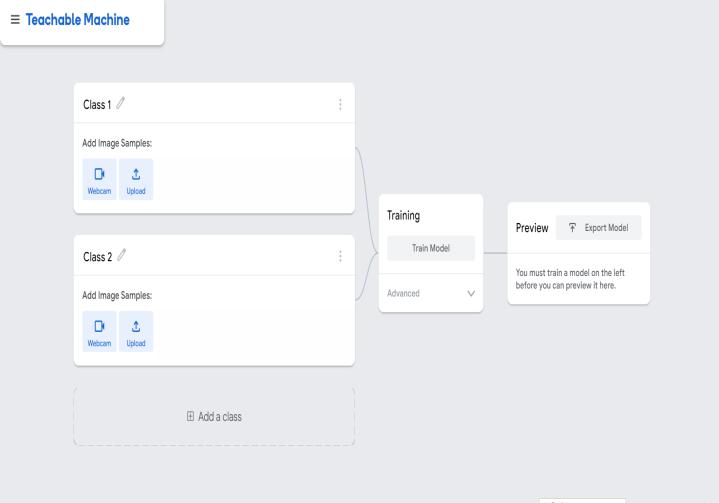Viewport: 719px width, 503px height.
Task: Expand the Advanced section label
Action: click(404, 293)
